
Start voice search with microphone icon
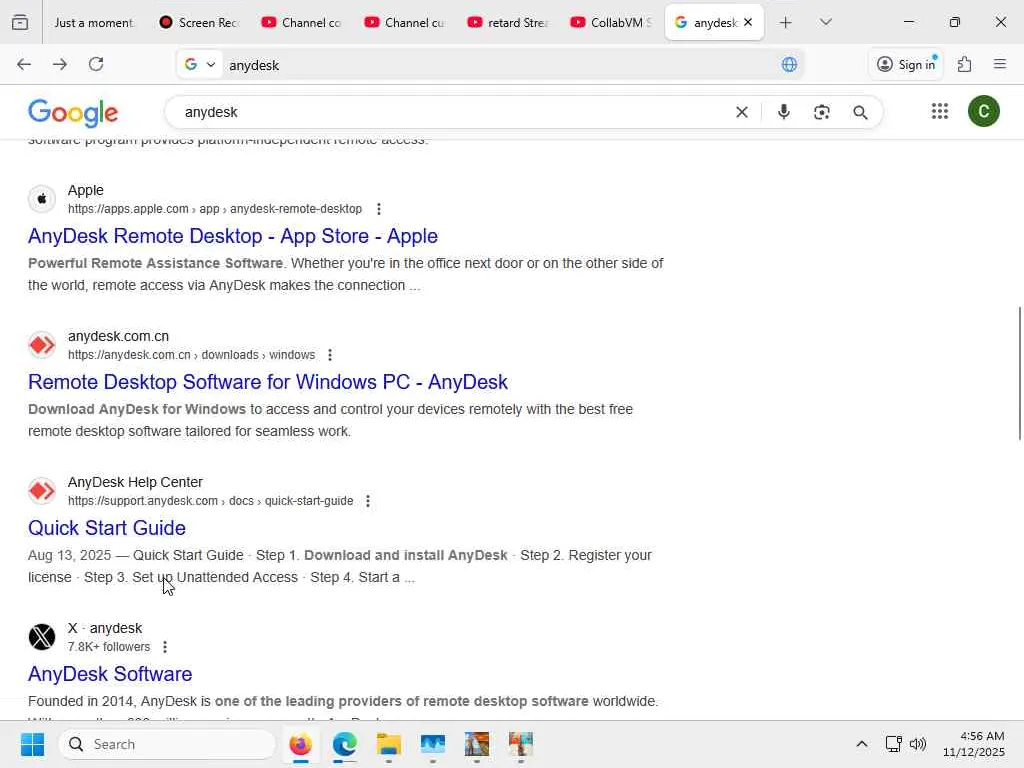click(x=784, y=112)
